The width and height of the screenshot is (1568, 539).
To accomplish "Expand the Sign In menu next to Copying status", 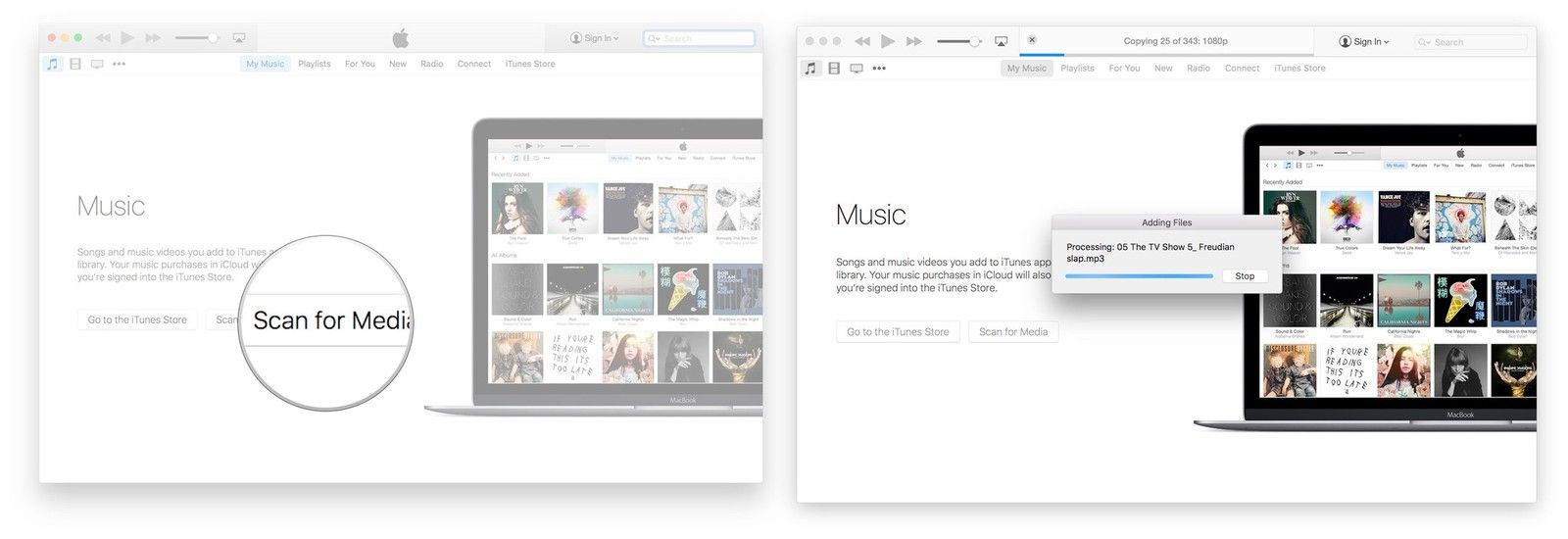I will [x=1364, y=42].
